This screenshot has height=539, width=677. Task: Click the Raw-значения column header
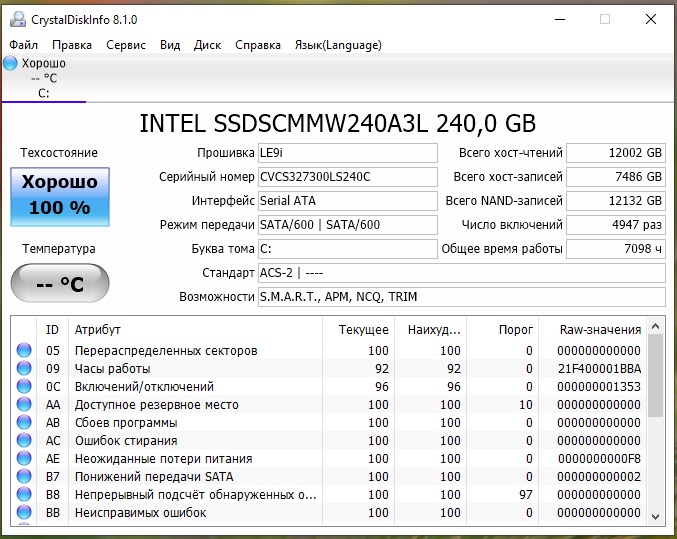click(593, 330)
